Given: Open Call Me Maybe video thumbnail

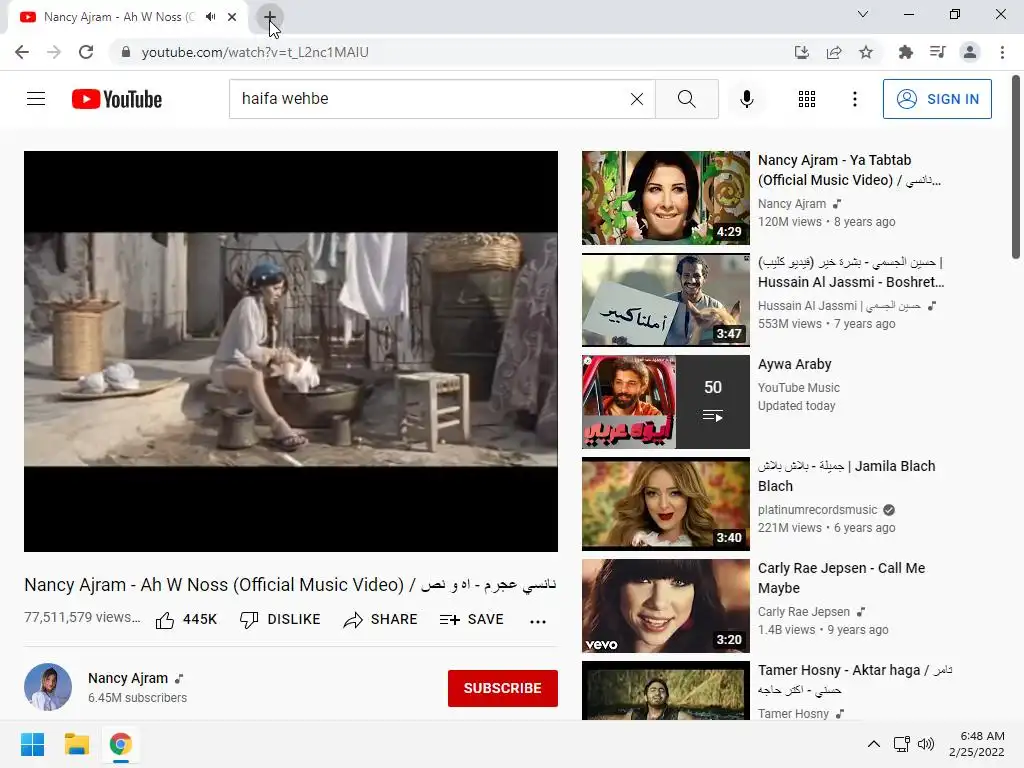Looking at the screenshot, I should tap(665, 605).
